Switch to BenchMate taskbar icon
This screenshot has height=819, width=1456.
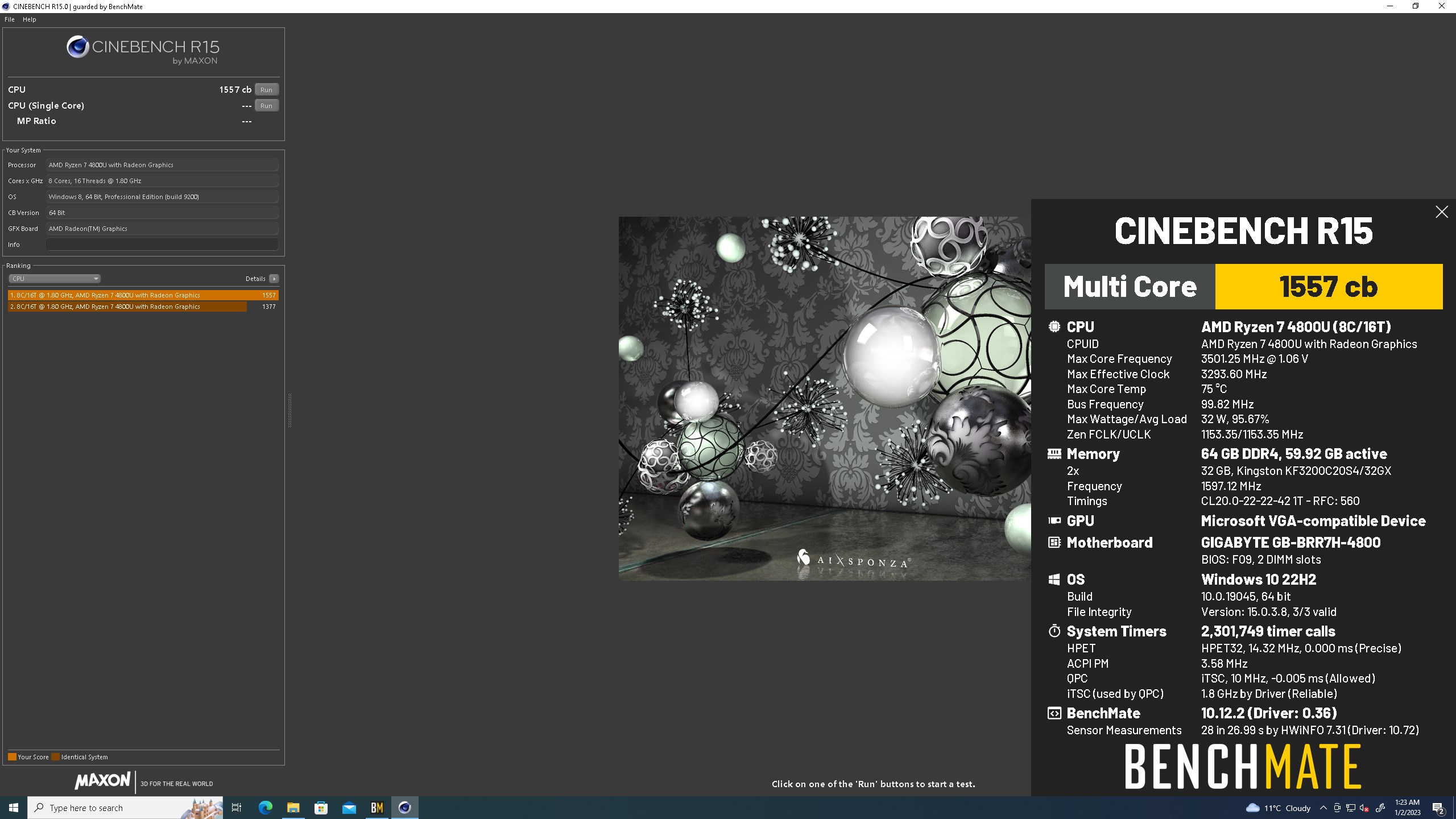click(377, 808)
